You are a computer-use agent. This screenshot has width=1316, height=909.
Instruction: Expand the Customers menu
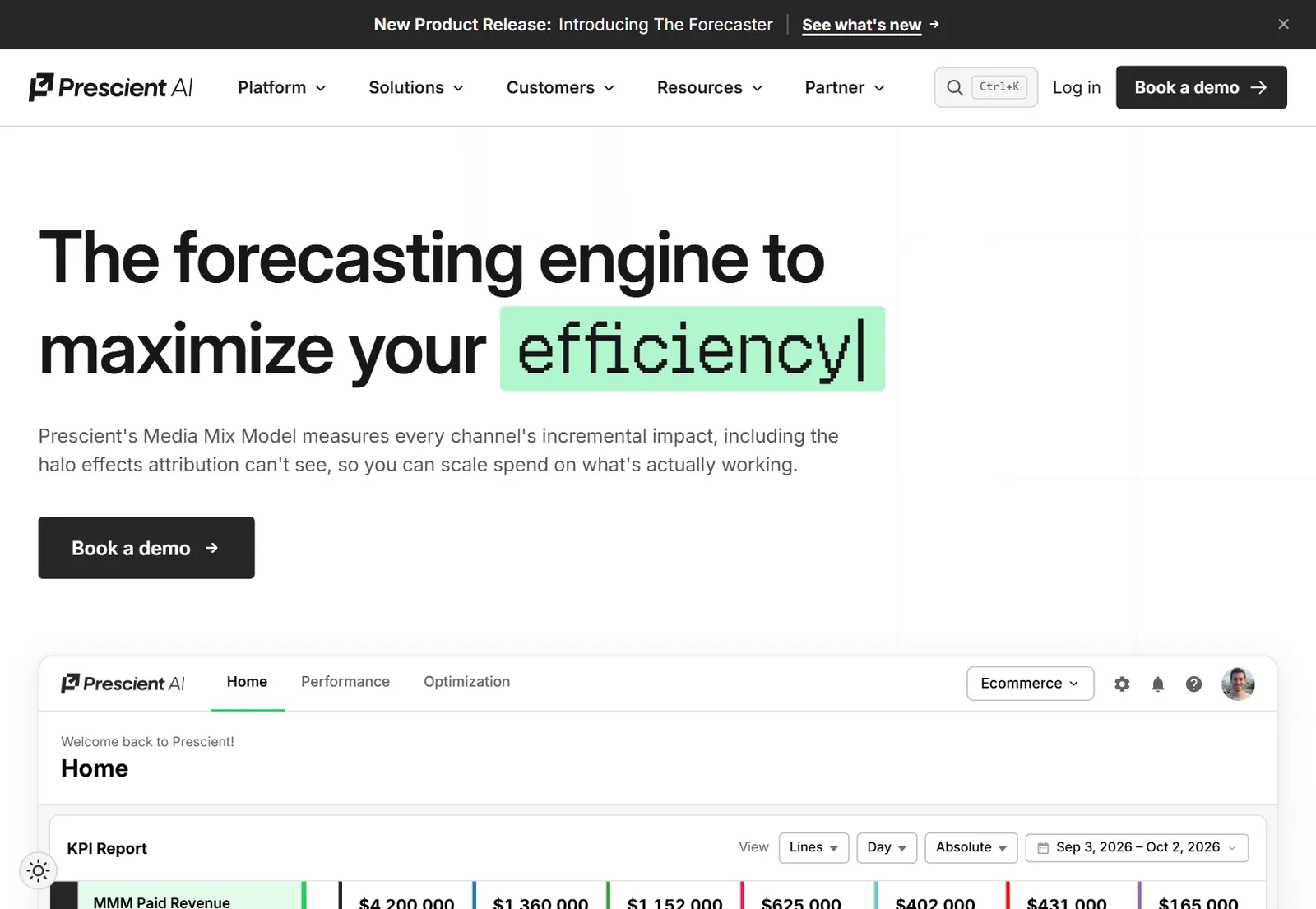point(560,87)
